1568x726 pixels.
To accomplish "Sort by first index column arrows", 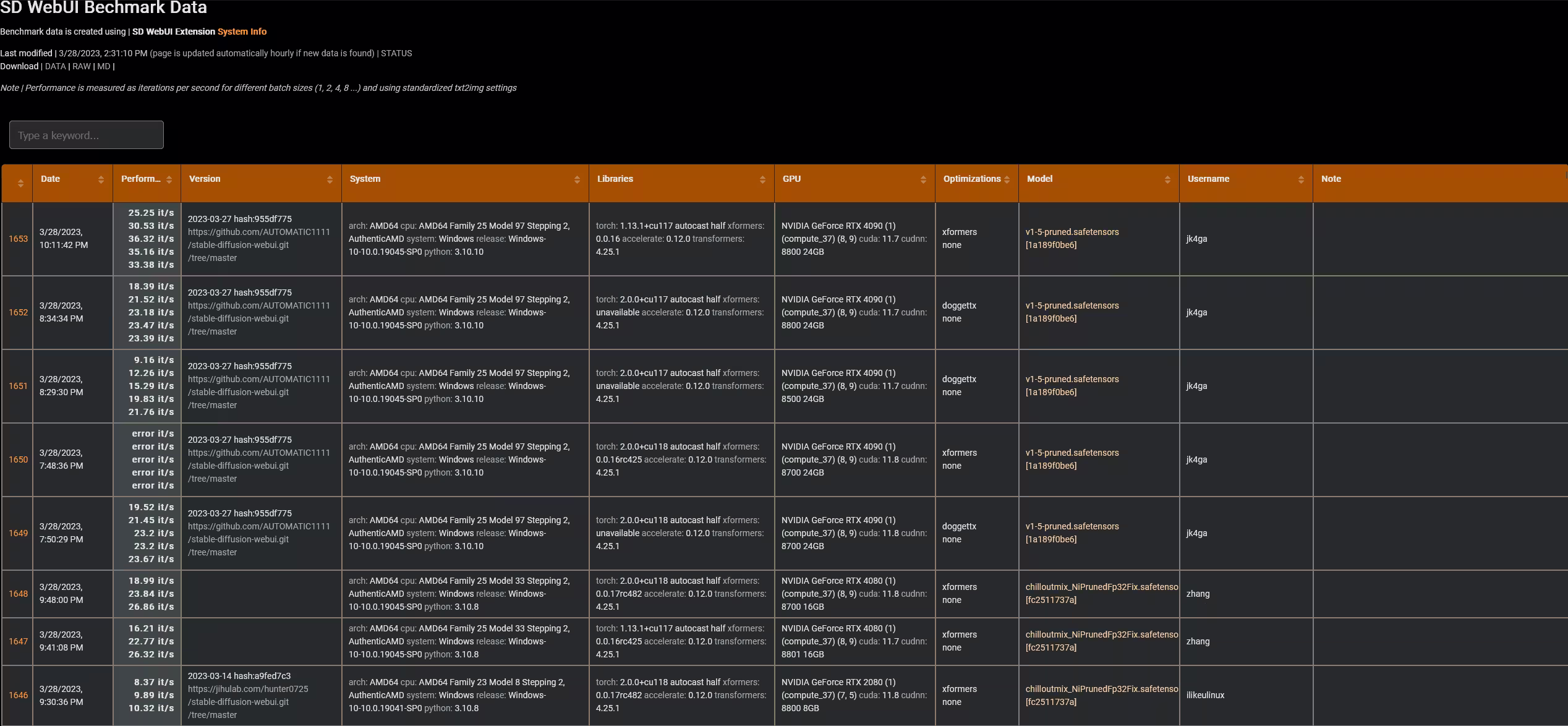I will 20,183.
